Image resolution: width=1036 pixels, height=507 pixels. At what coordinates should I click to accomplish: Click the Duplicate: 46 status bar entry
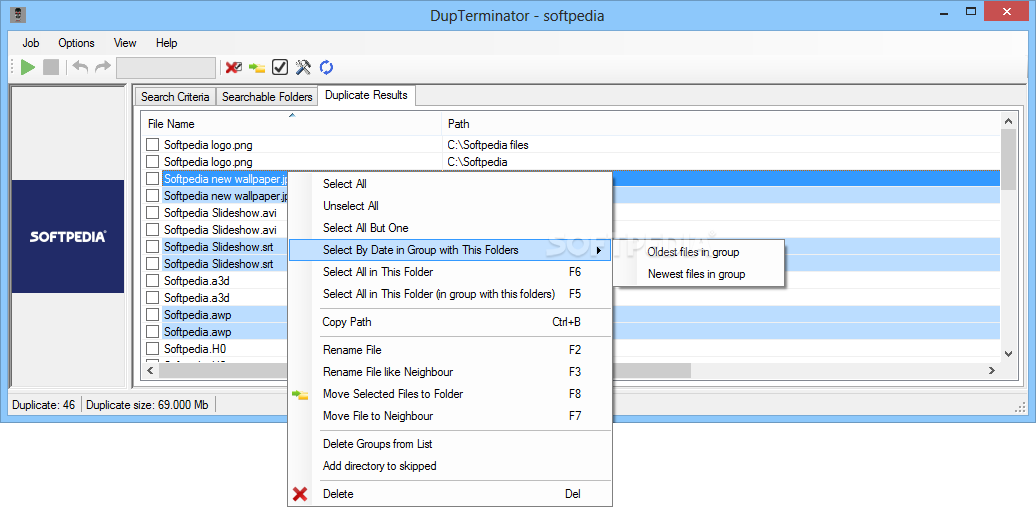(45, 405)
